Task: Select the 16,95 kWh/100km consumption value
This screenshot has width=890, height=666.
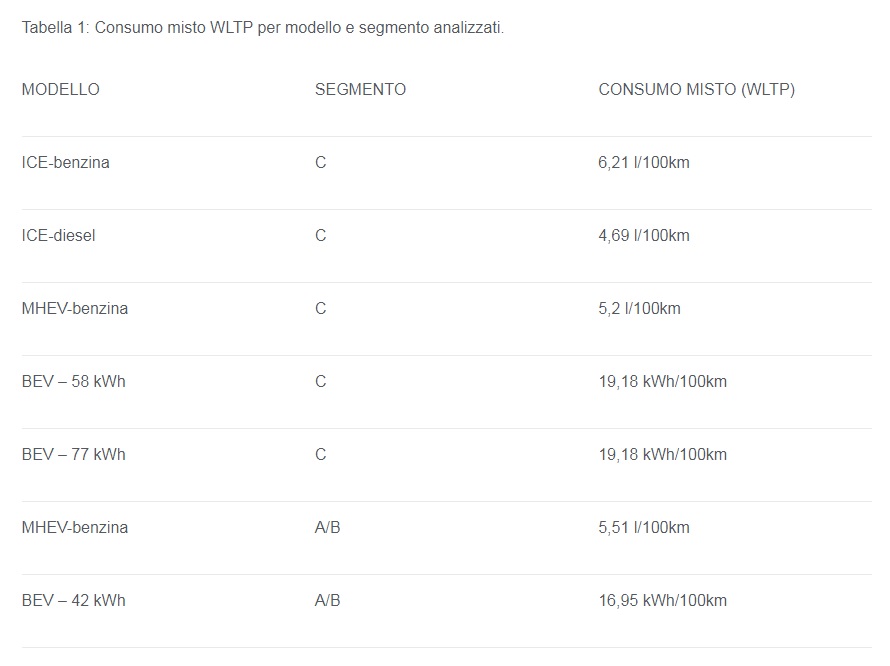Action: [x=662, y=601]
